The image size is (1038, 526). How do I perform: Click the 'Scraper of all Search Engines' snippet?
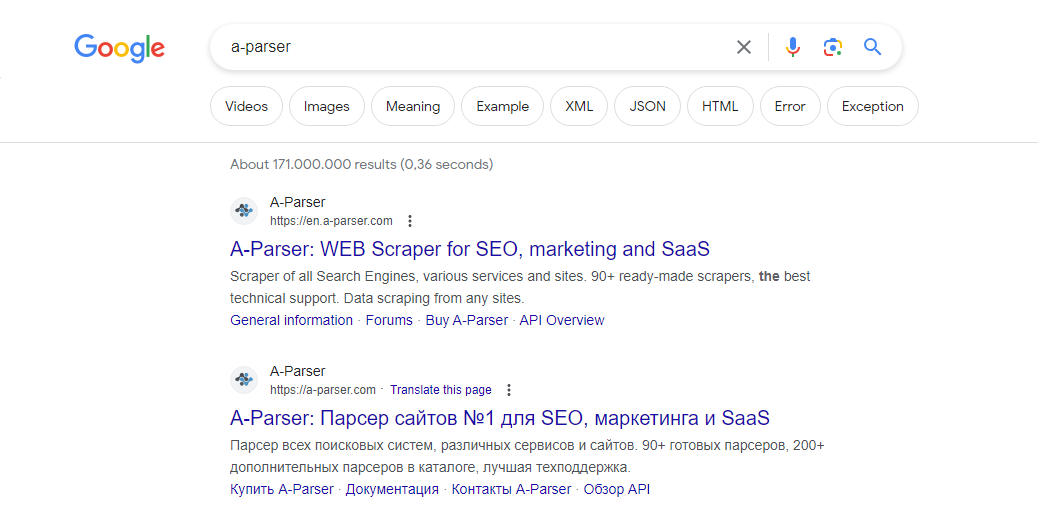tap(520, 287)
